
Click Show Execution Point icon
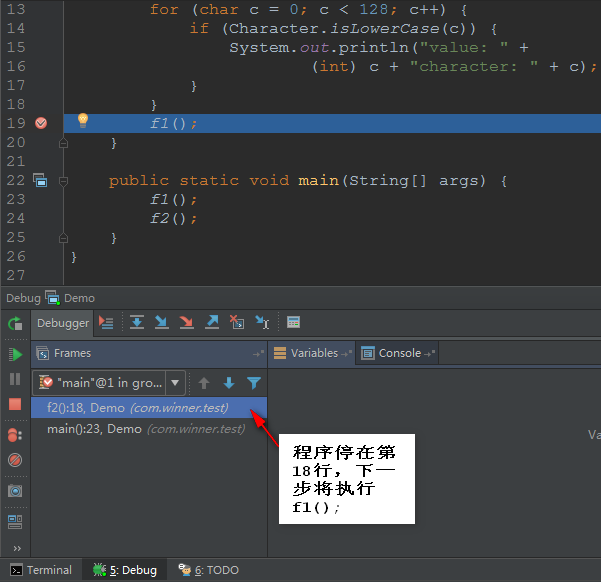coord(106,322)
